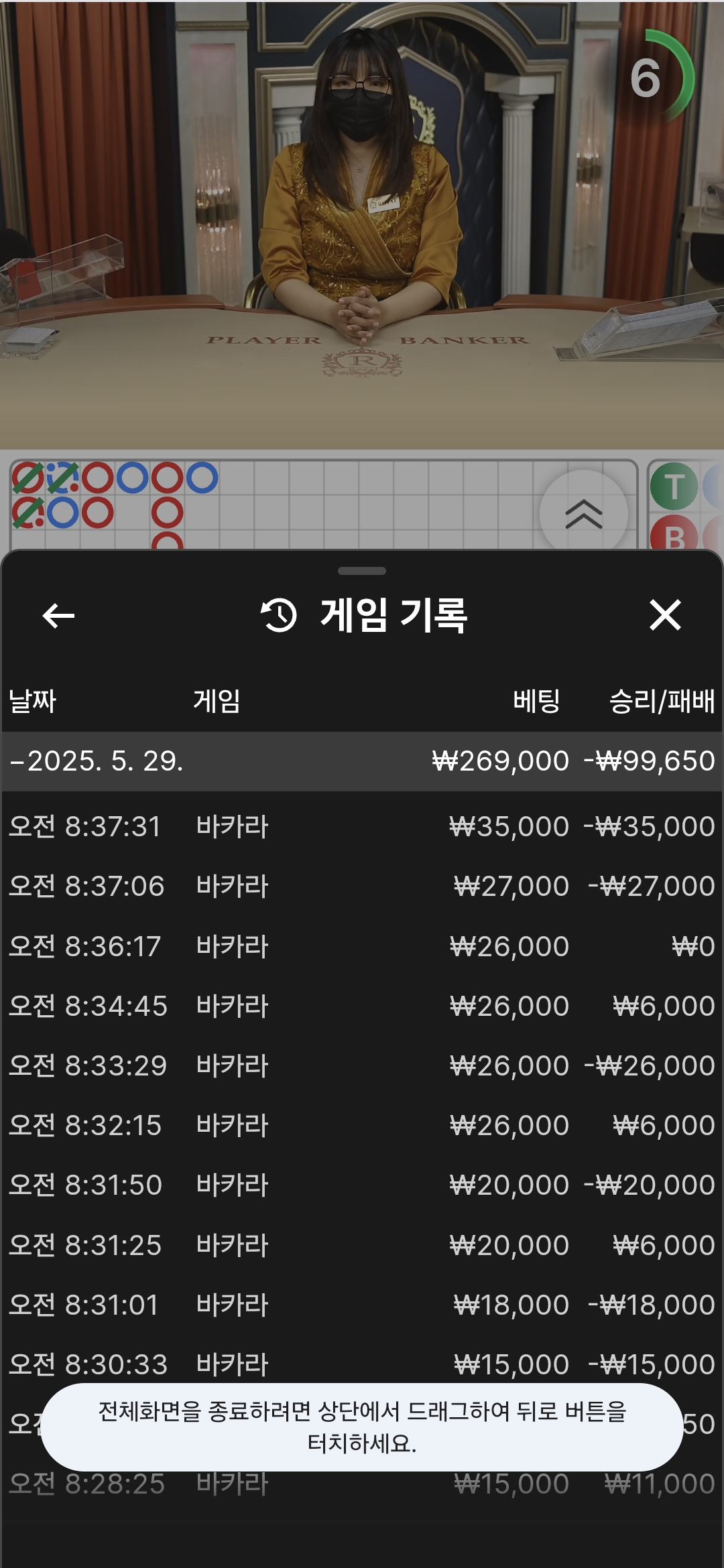Tap the history clock icon
The width and height of the screenshot is (724, 1568).
[x=279, y=615]
